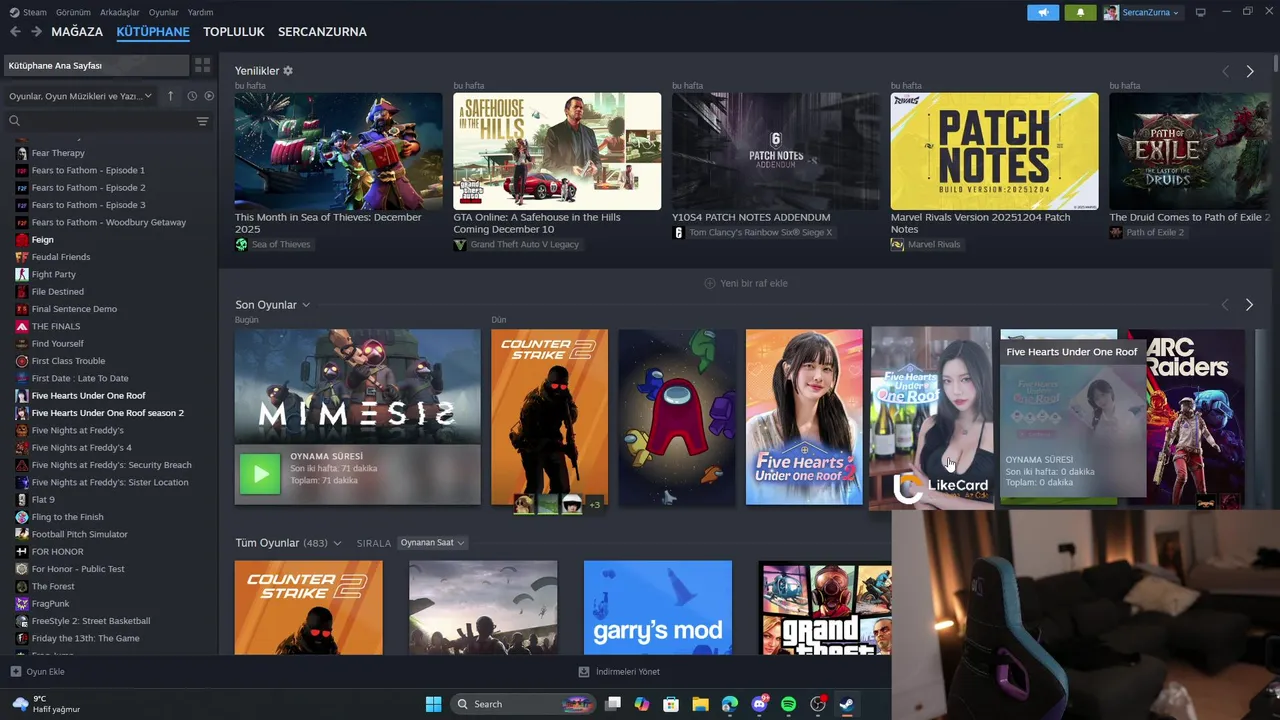Viewport: 1280px width, 720px height.
Task: Switch to the MAĞAZA tab
Action: point(77,32)
